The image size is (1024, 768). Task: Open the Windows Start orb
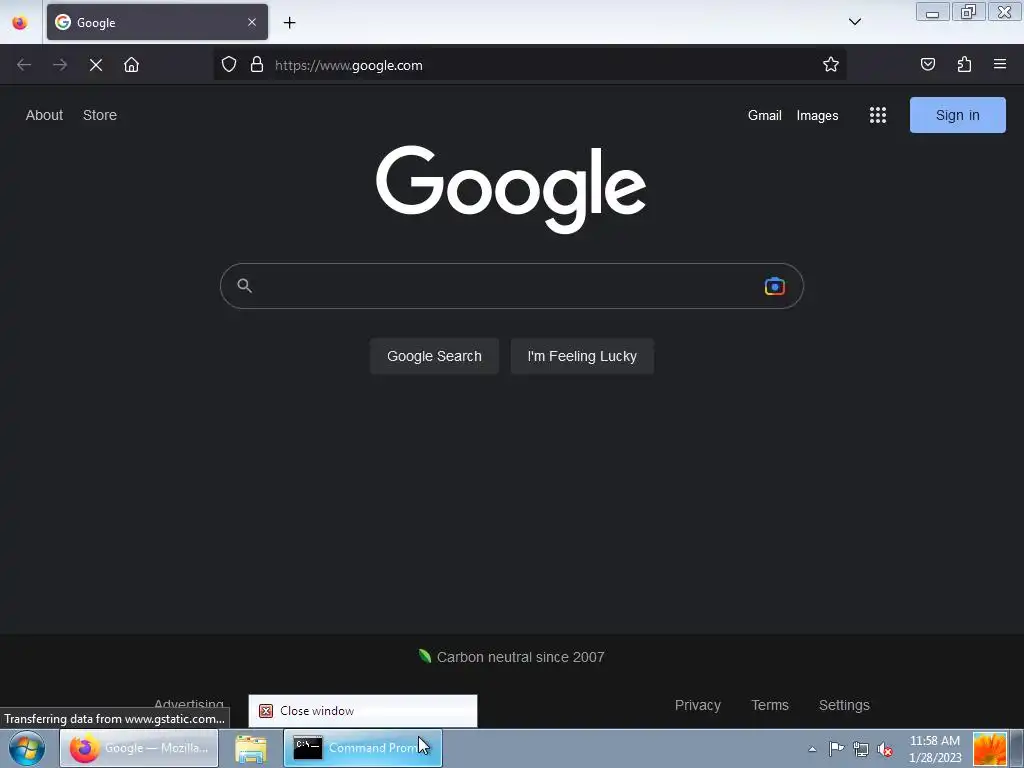(27, 748)
